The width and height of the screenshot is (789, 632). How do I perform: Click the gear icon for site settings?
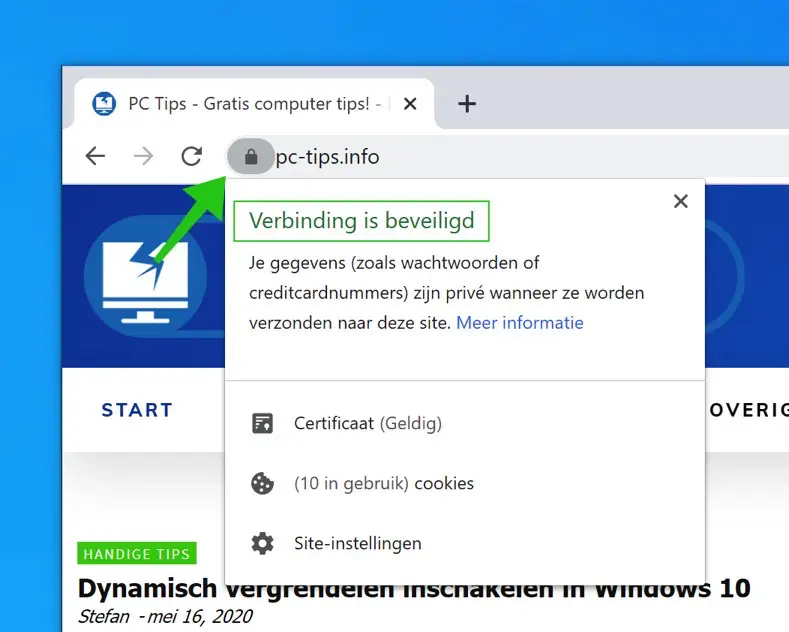click(x=262, y=543)
